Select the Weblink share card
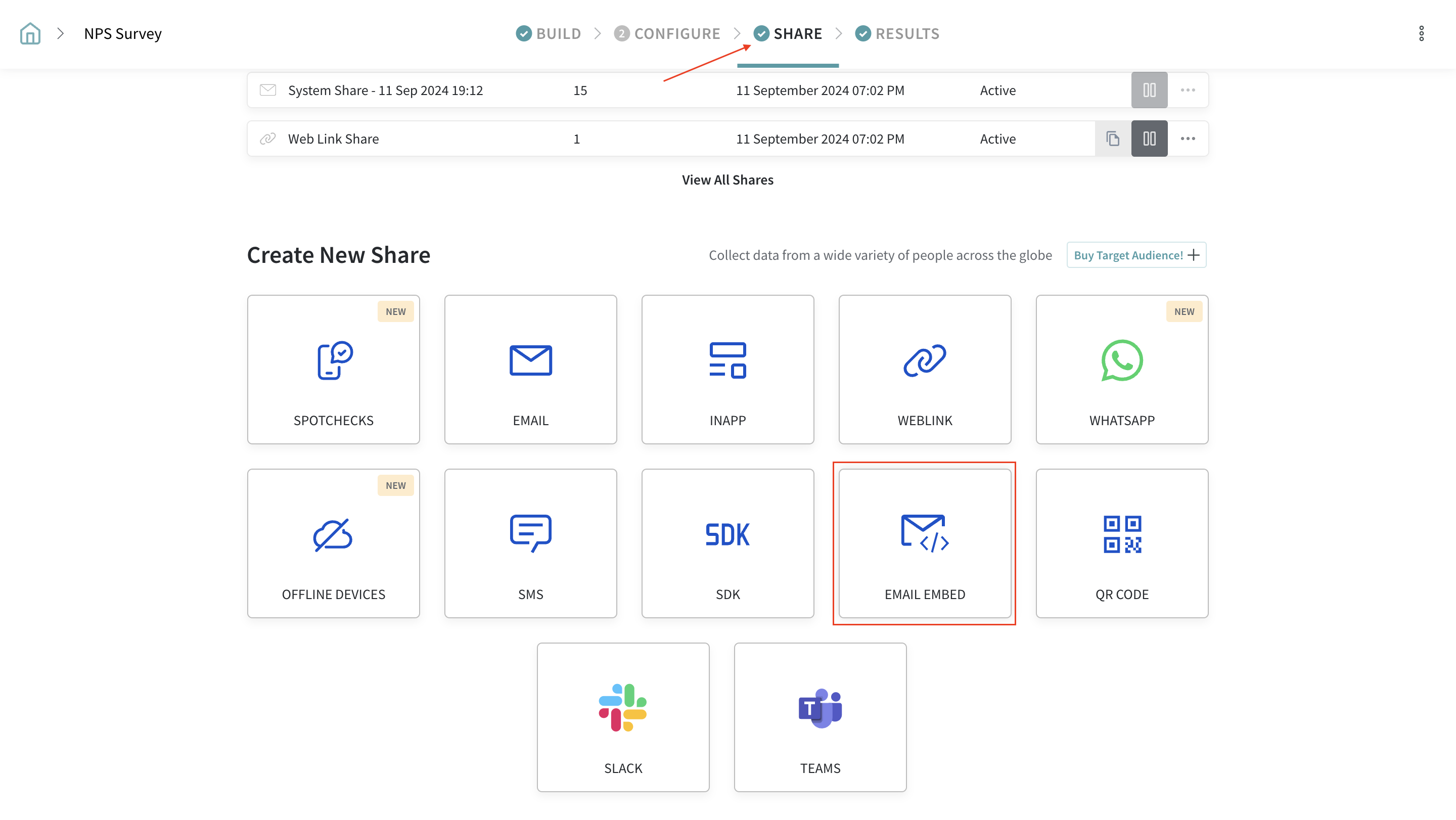Viewport: 1456px width, 820px height. coord(925,369)
